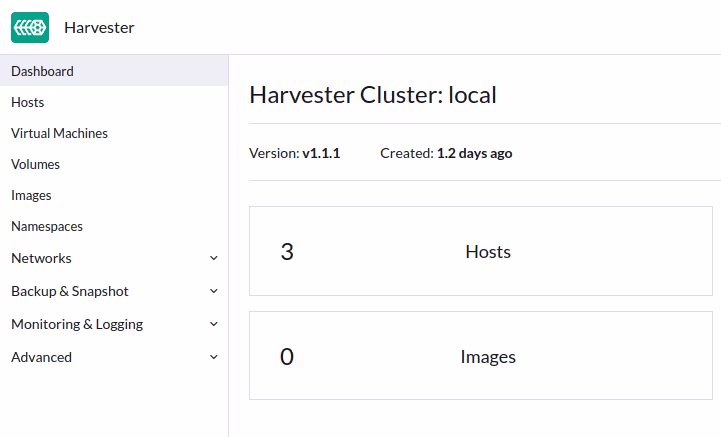Open the Dashboard page in sidebar
This screenshot has width=721, height=437.
coord(42,71)
